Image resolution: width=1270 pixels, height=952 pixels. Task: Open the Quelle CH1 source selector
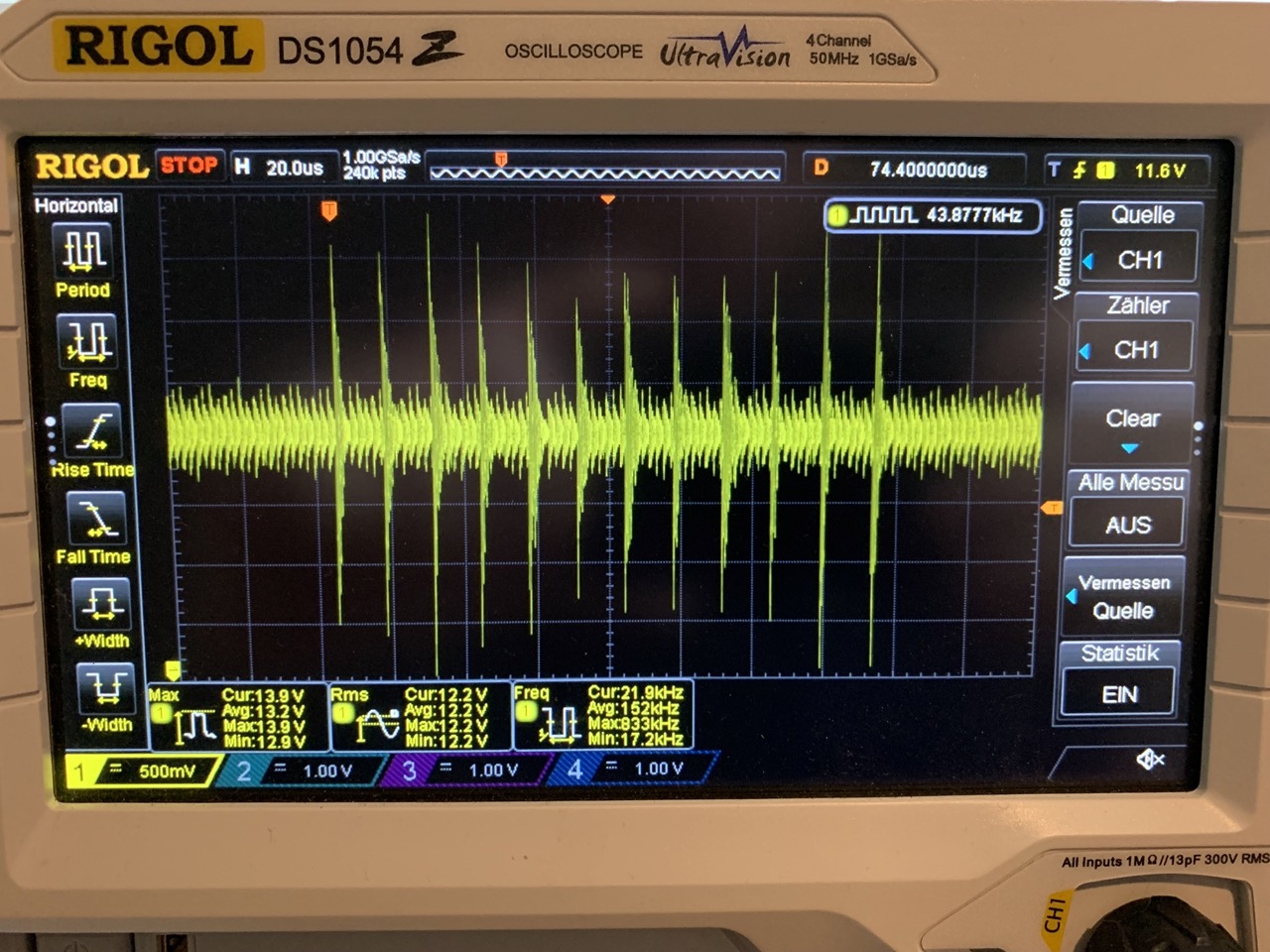pos(1139,260)
